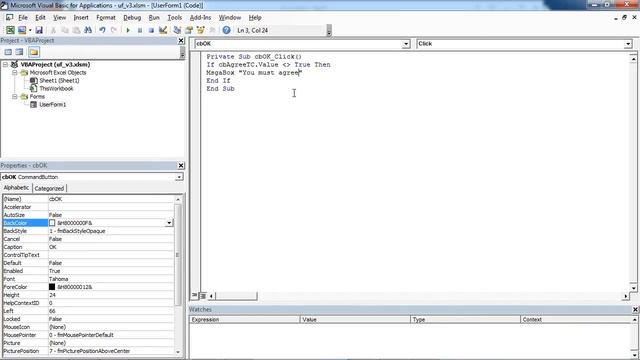
Task: Click the Cut scissors icon
Action: click(x=53, y=30)
